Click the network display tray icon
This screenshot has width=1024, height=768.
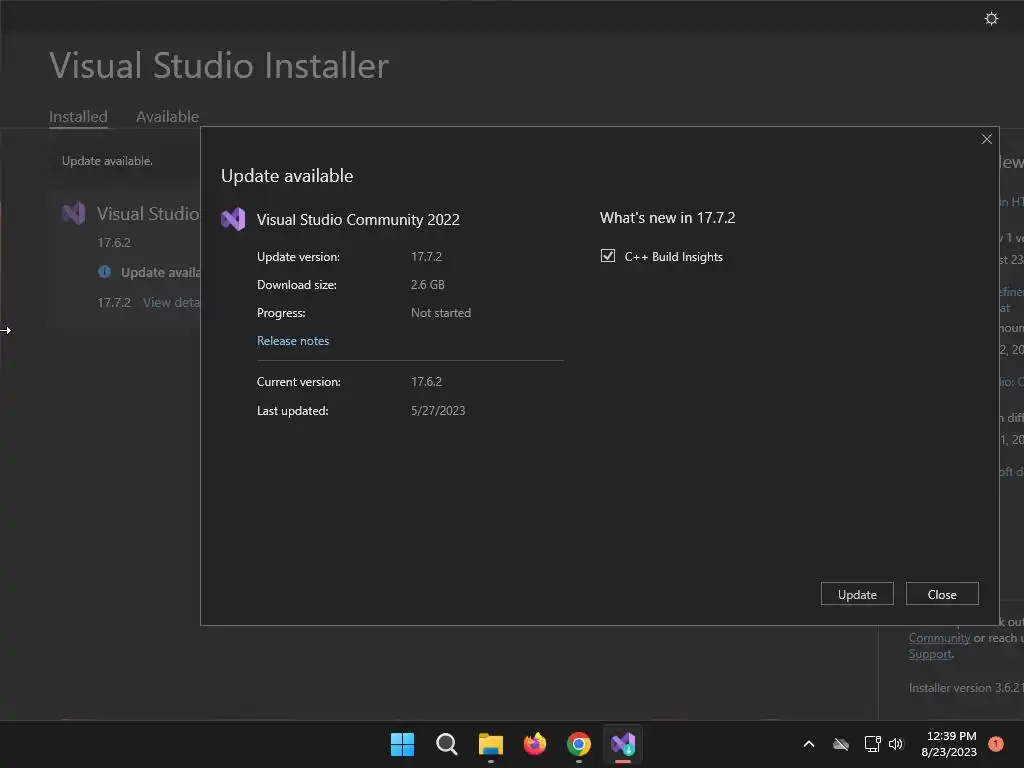(x=872, y=744)
